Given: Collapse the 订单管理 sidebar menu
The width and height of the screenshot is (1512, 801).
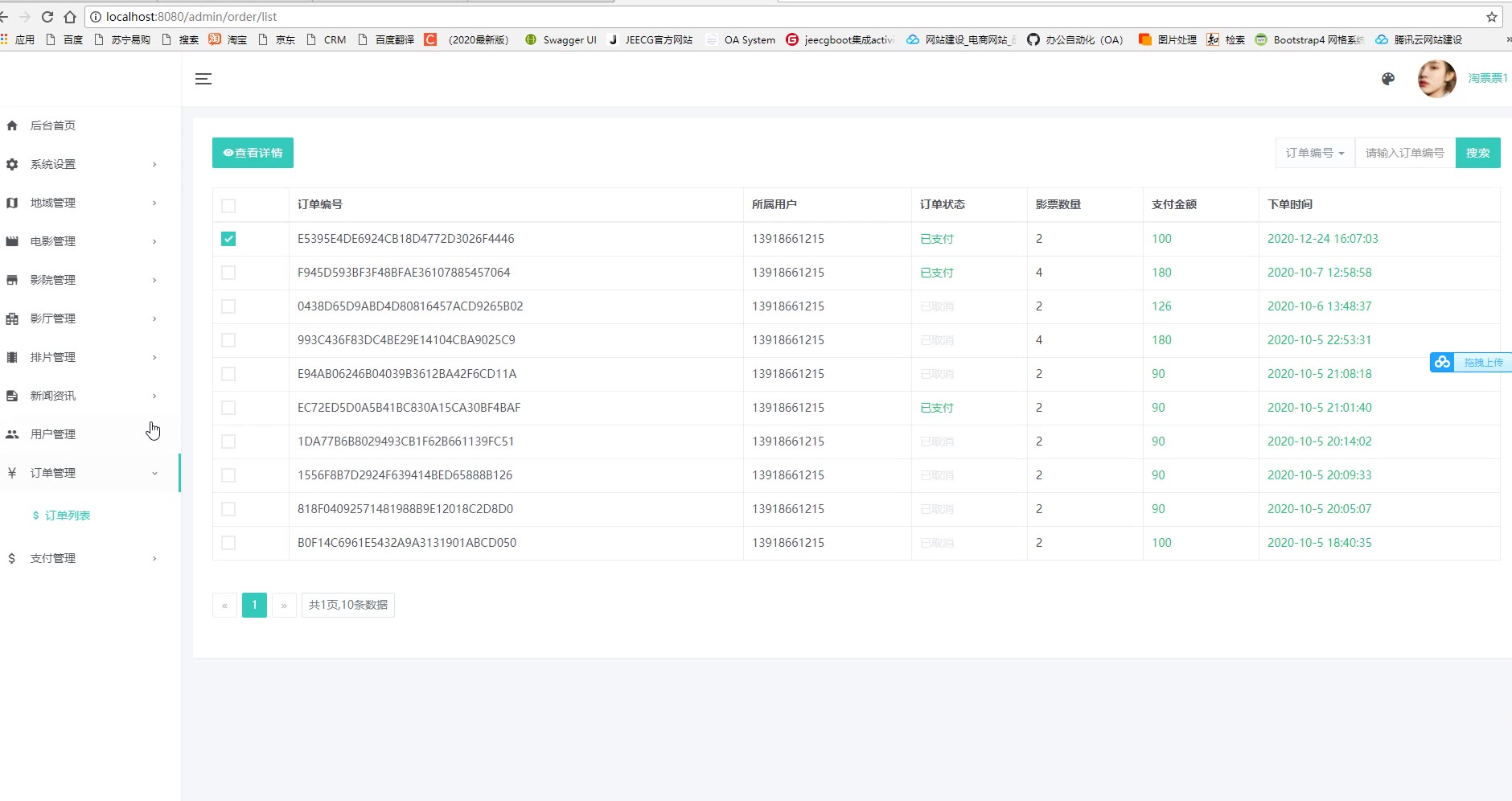Looking at the screenshot, I should click(80, 473).
